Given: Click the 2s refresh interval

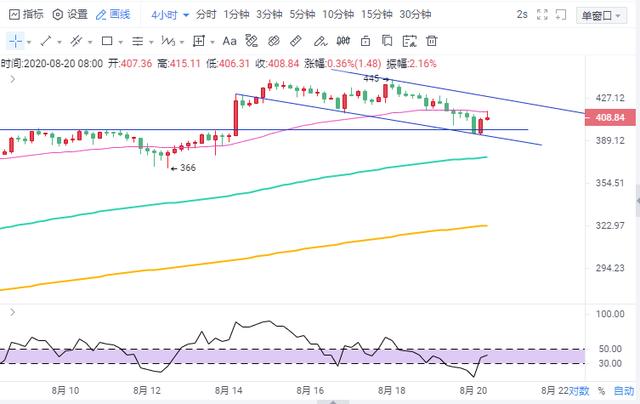Looking at the screenshot, I should (522, 15).
